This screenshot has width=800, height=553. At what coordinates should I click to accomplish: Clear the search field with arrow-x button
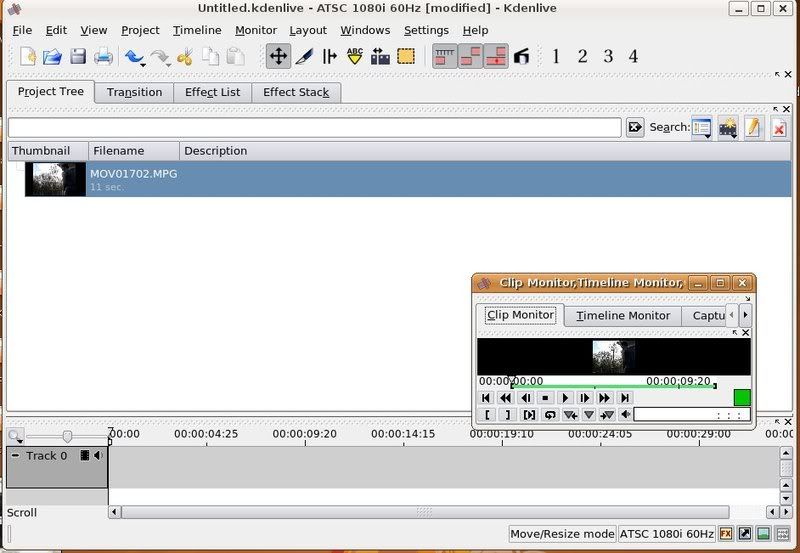tap(635, 128)
